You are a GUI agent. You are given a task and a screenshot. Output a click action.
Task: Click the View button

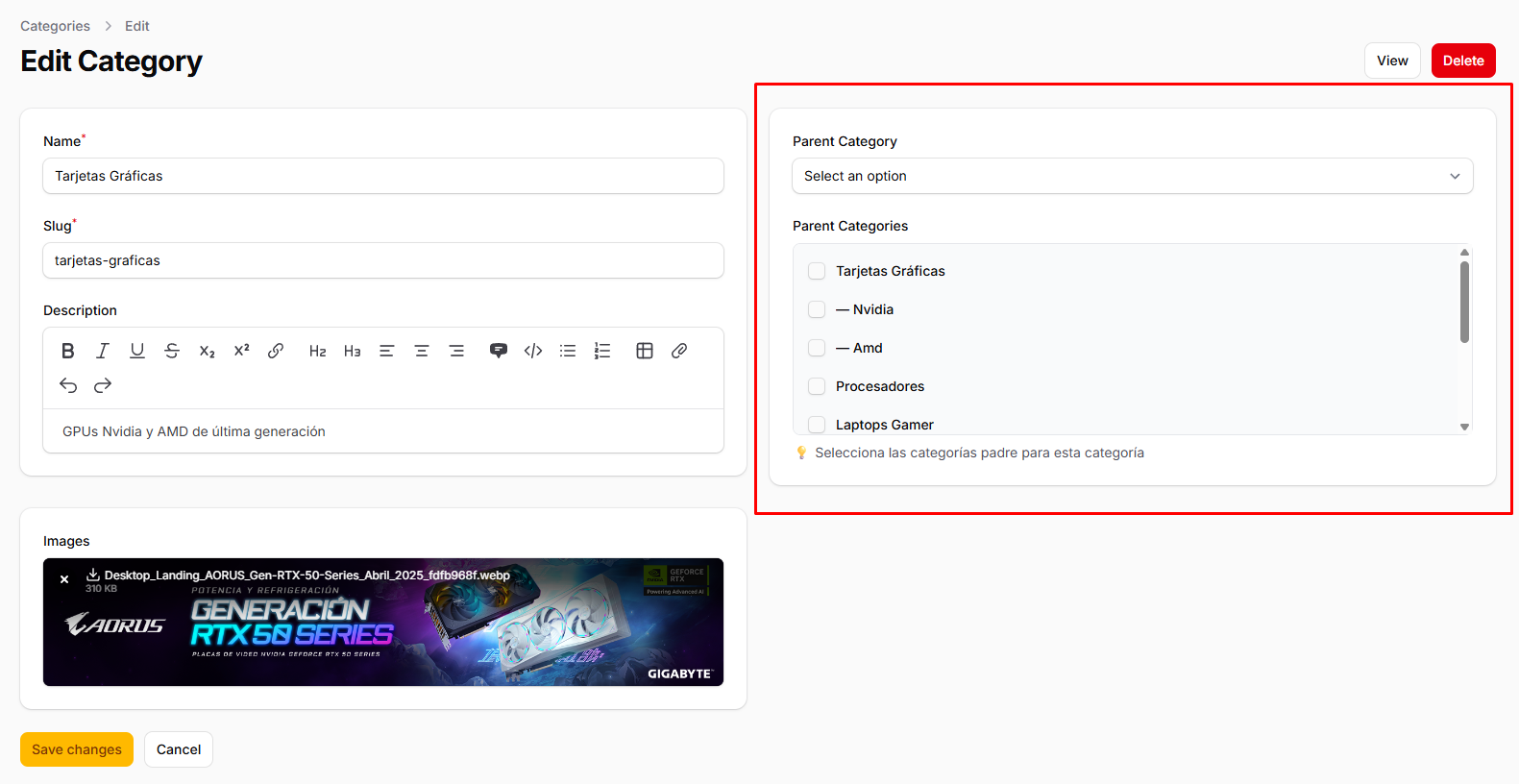coord(1392,61)
